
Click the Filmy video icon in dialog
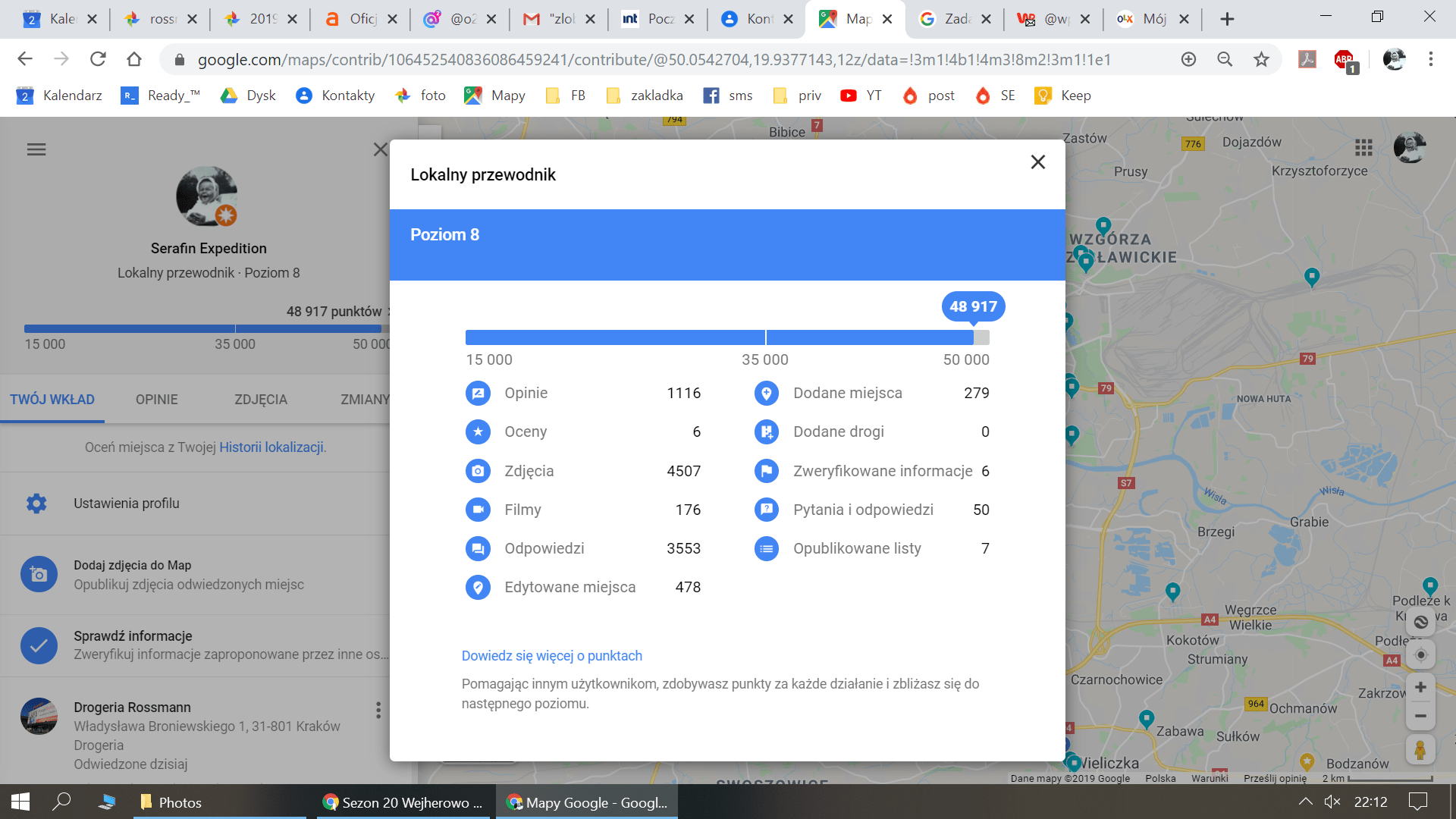point(478,510)
